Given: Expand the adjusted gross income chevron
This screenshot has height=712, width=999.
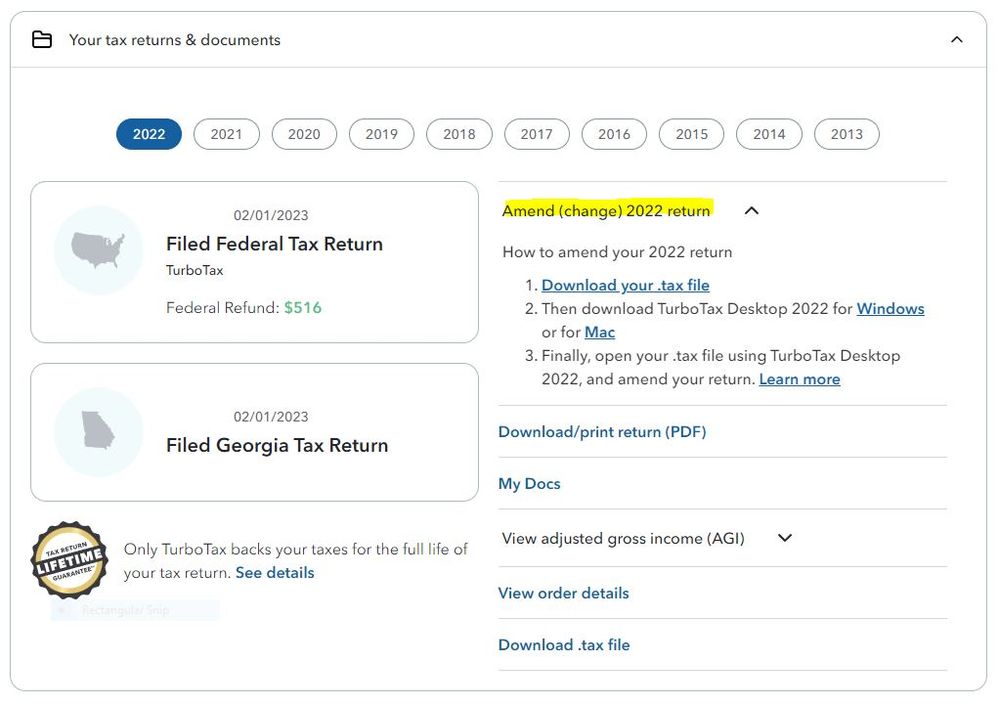Looking at the screenshot, I should (785, 538).
